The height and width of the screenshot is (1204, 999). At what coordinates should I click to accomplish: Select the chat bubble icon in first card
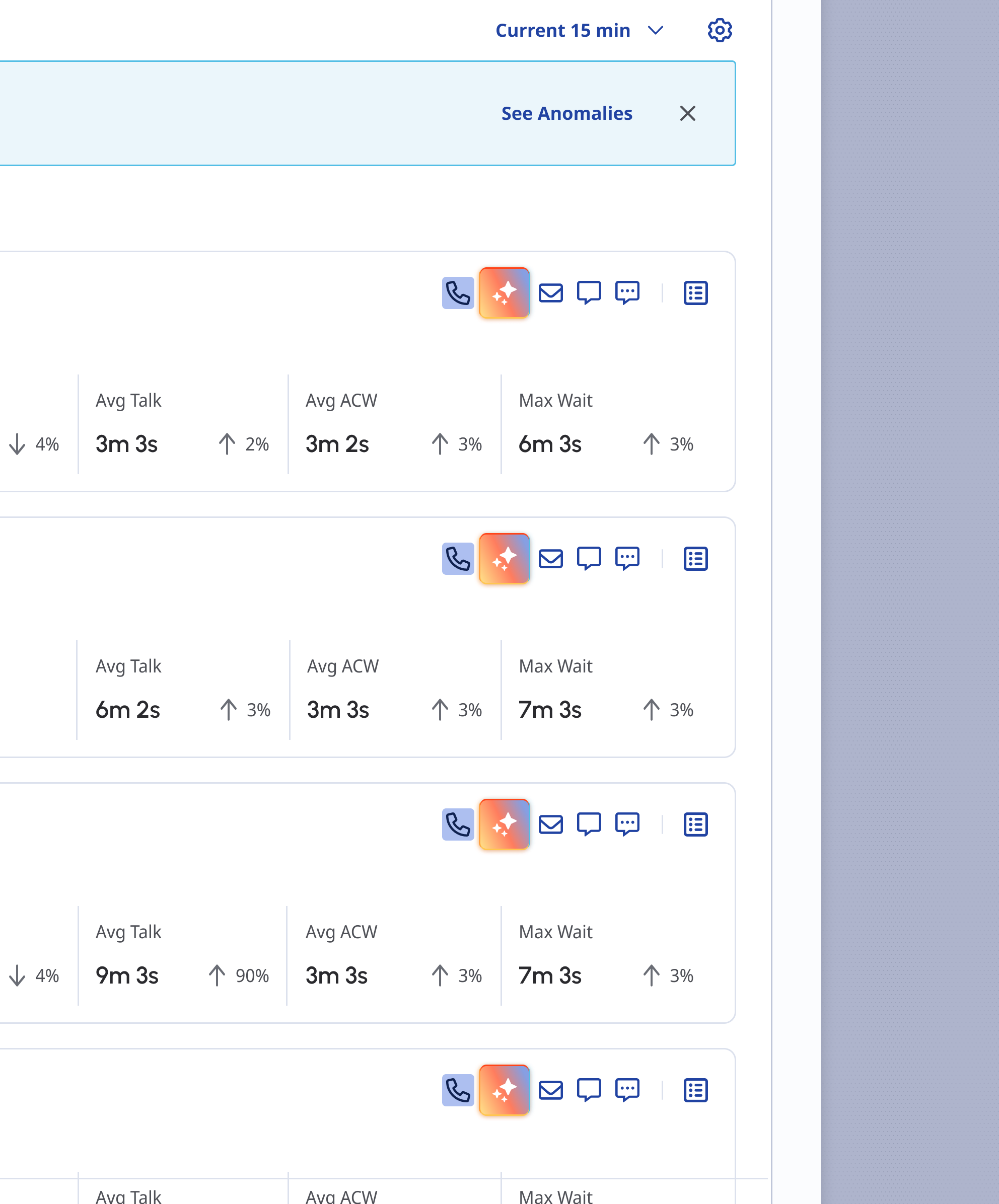[589, 293]
